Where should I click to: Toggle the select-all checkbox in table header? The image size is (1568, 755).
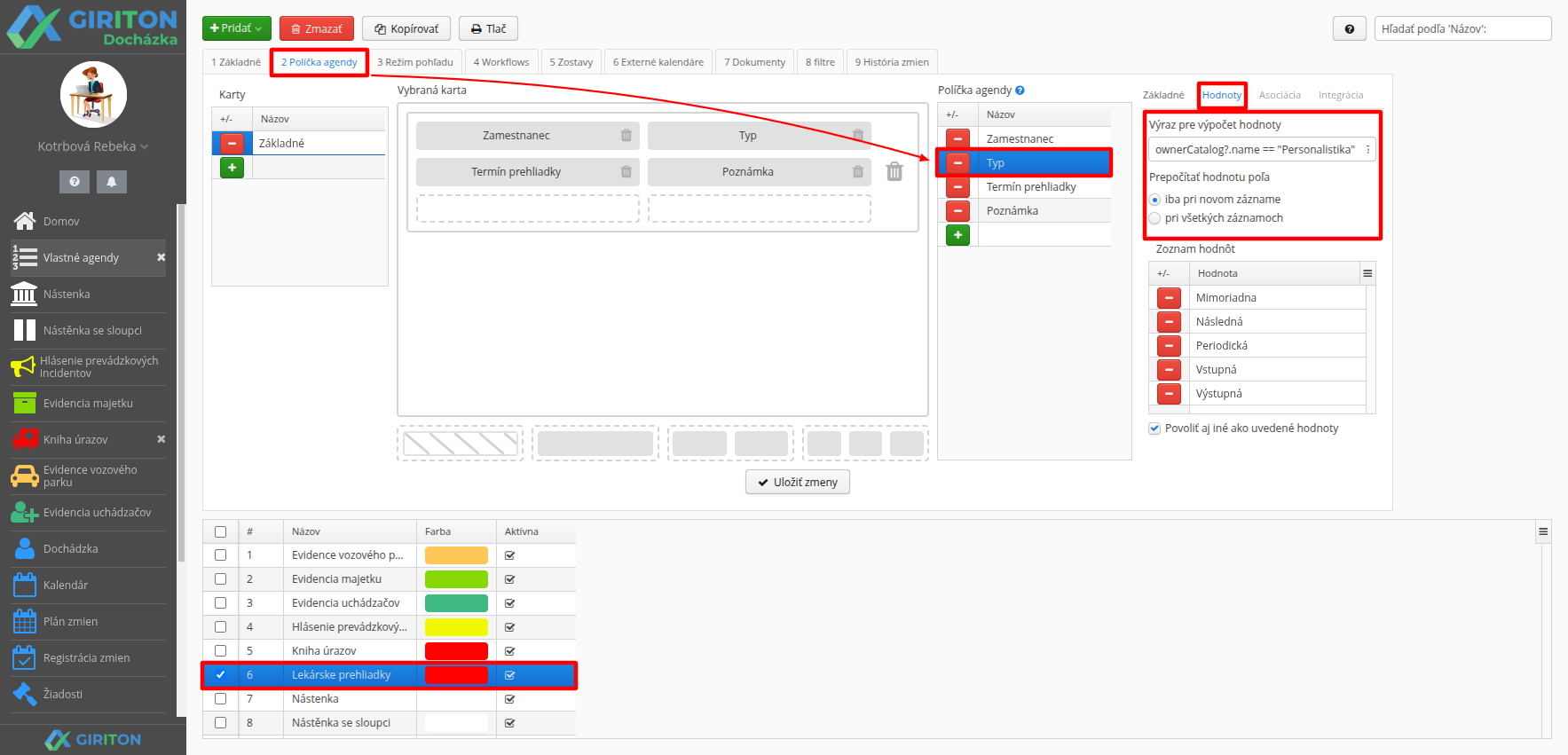click(x=220, y=531)
